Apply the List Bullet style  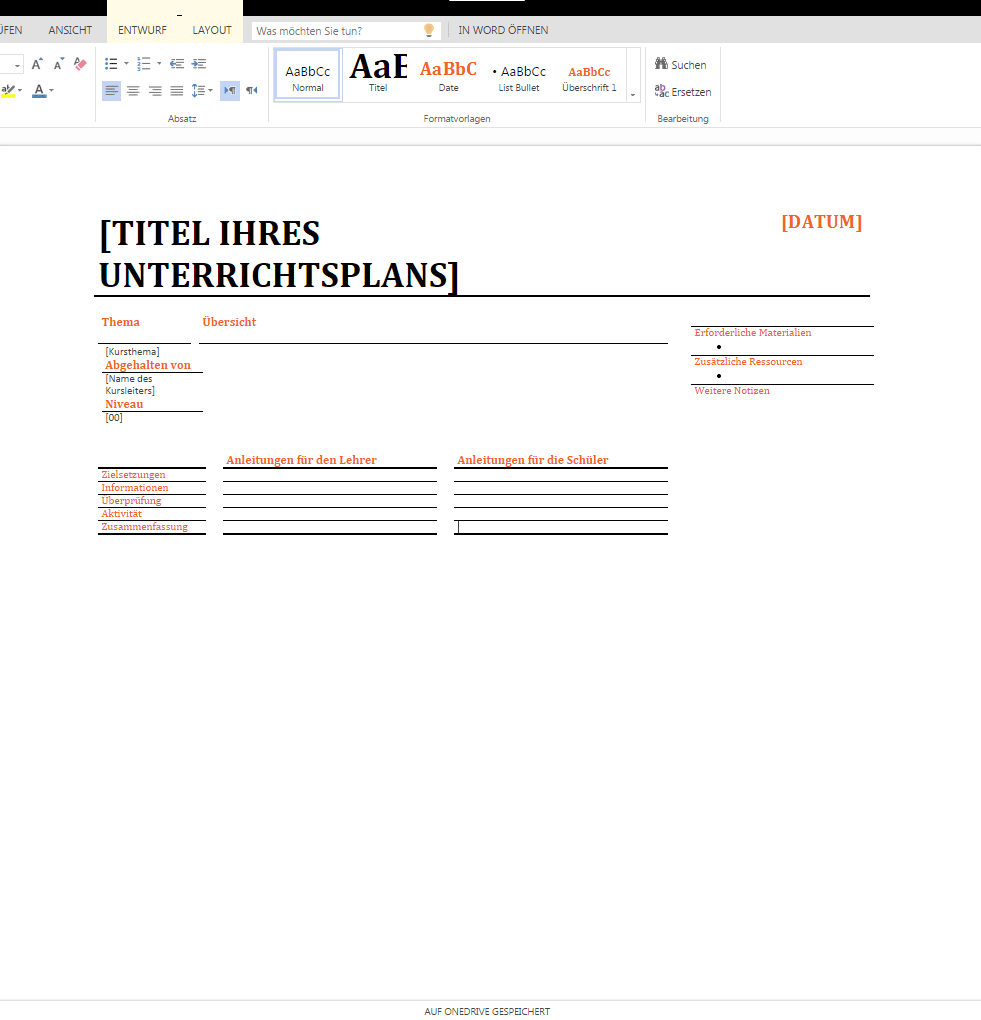[518, 75]
